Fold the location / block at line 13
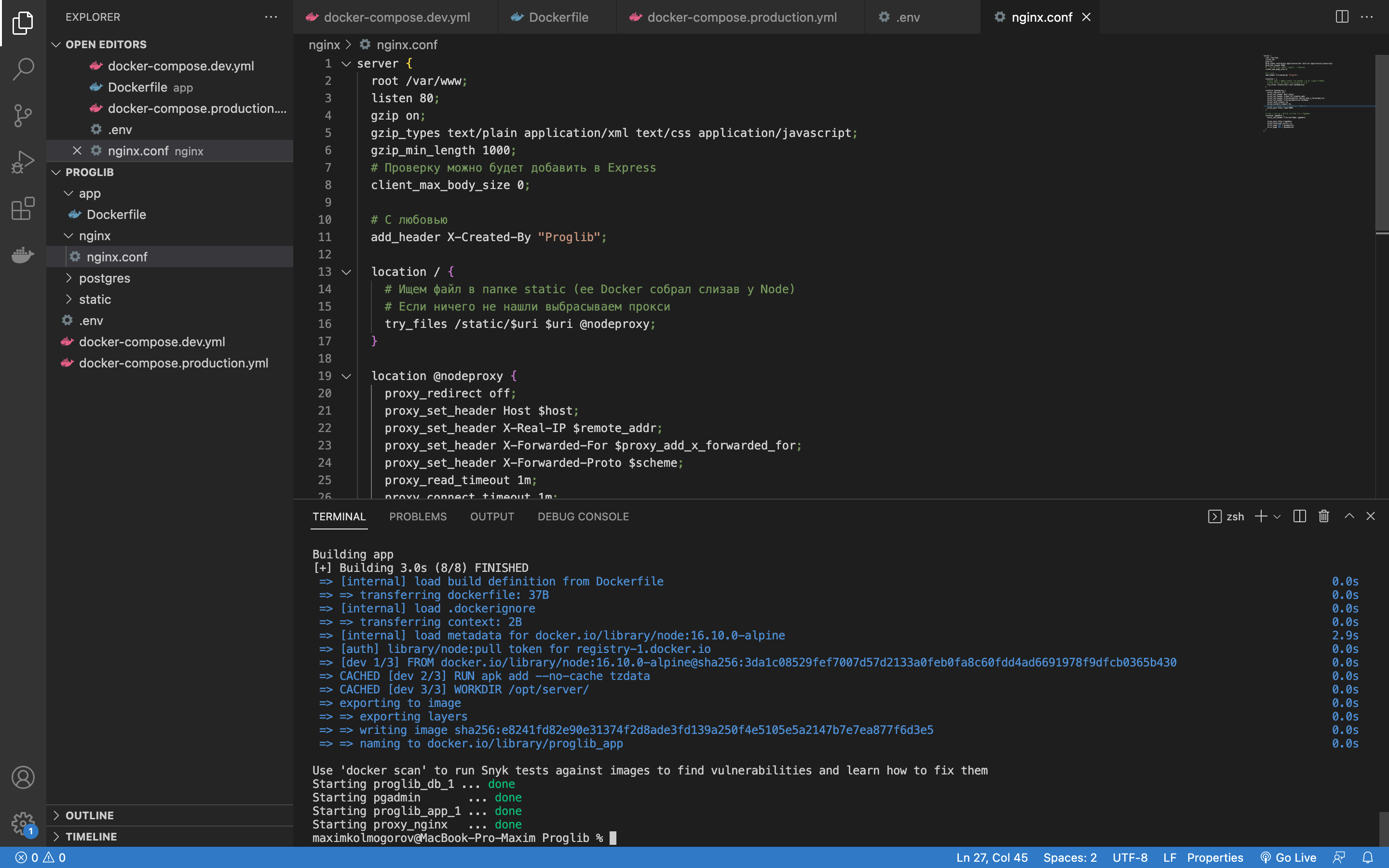The height and width of the screenshot is (868, 1389). pos(346,272)
